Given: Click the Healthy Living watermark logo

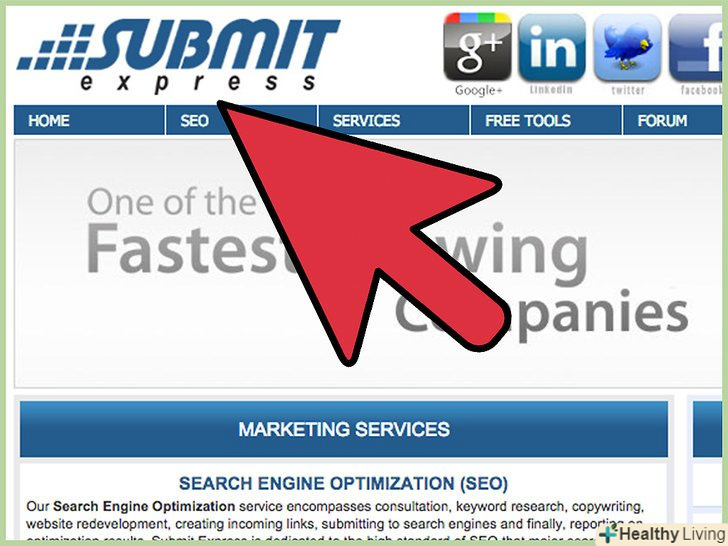Looking at the screenshot, I should 664,534.
